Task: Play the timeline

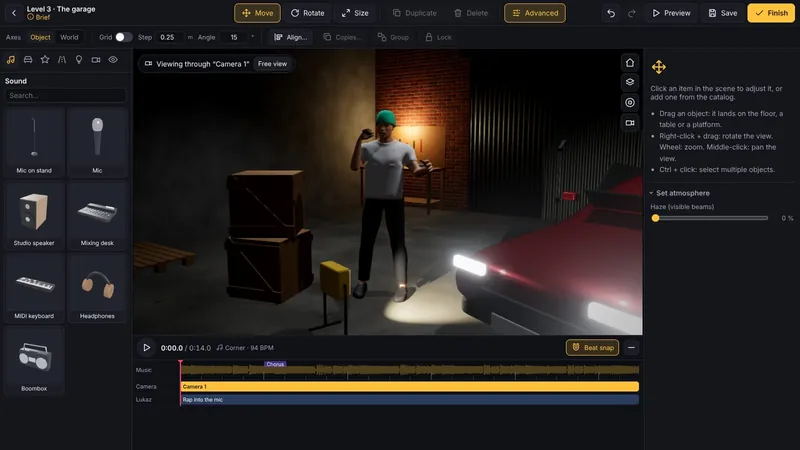Action: click(x=146, y=347)
